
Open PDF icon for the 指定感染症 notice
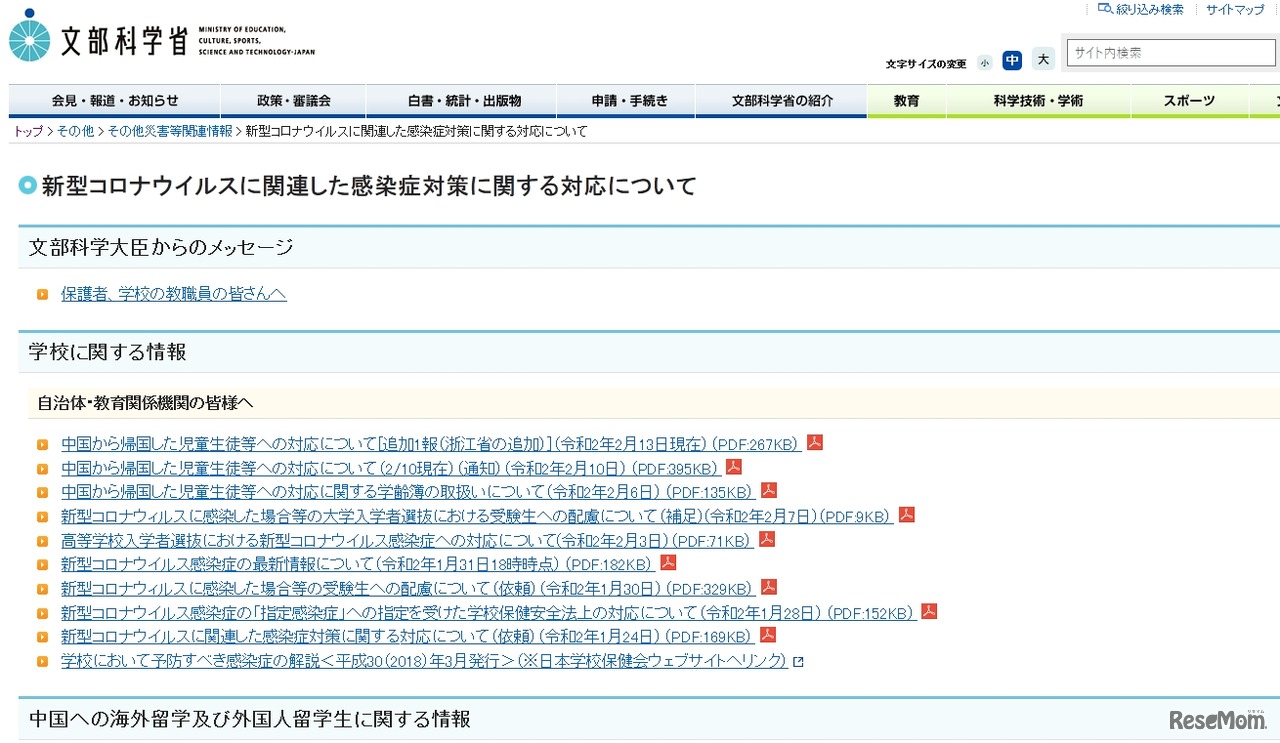(928, 611)
